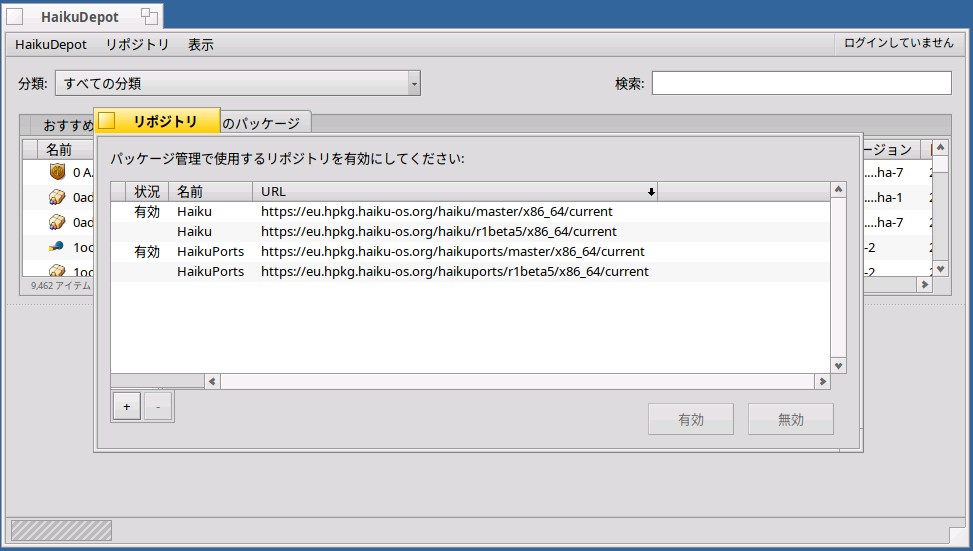The width and height of the screenshot is (973, 551).
Task: Click the 0 A.D. package shield icon
Action: (58, 172)
